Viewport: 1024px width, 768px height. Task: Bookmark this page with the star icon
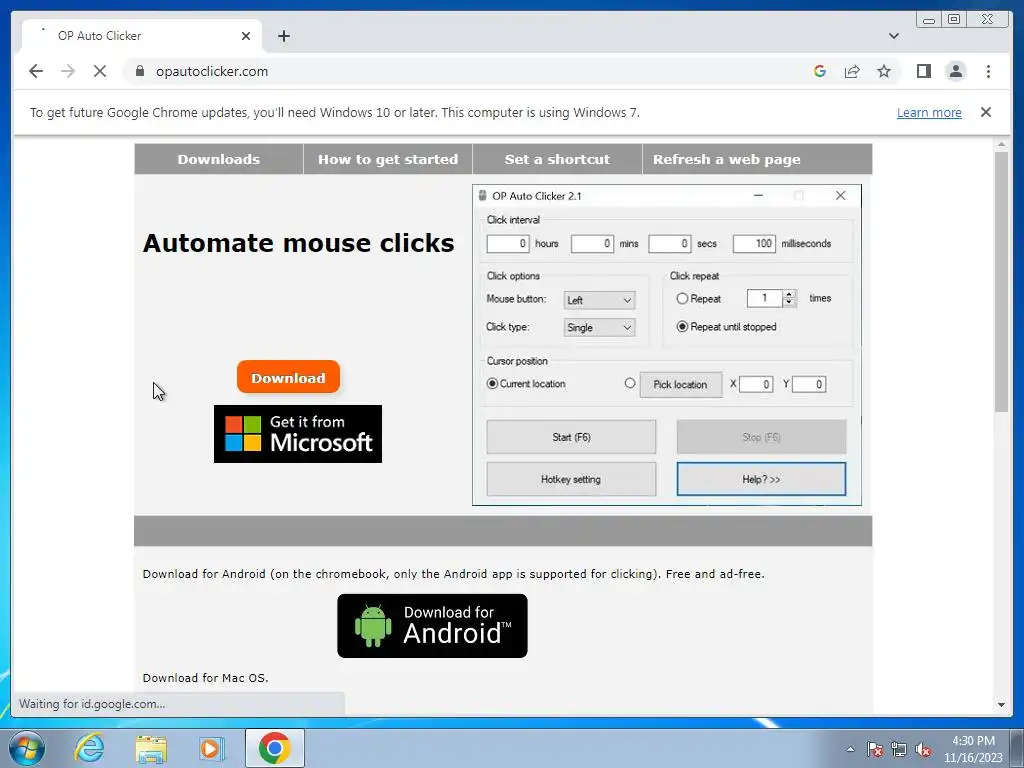click(x=884, y=71)
